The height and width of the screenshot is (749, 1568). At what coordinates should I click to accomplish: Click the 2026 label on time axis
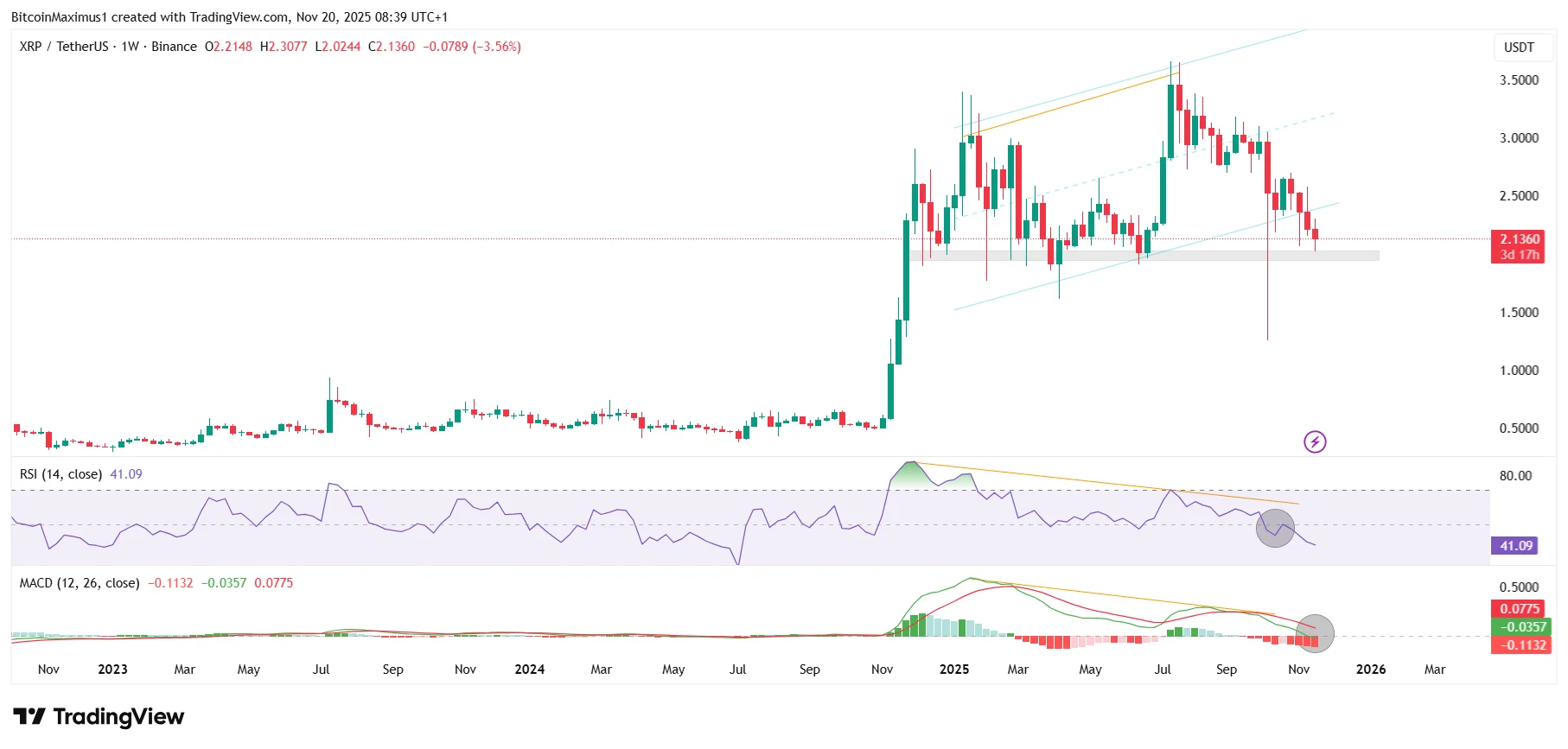(1371, 670)
